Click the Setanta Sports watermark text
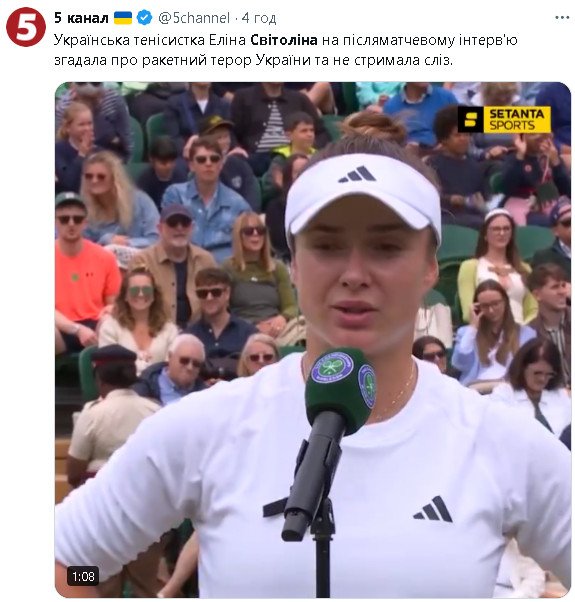 [x=516, y=119]
